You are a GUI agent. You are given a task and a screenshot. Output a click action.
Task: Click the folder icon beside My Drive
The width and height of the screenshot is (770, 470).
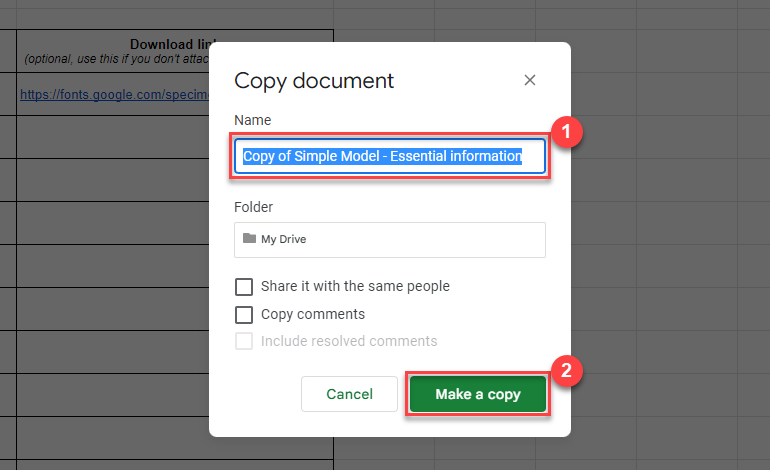pos(249,240)
